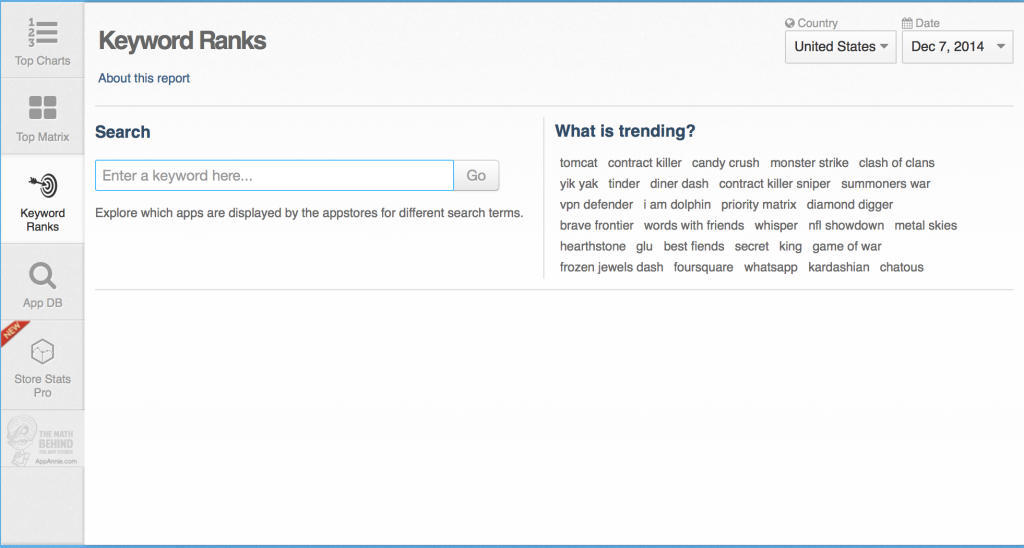
Task: Choose trending keyword clash of clans
Action: [896, 163]
